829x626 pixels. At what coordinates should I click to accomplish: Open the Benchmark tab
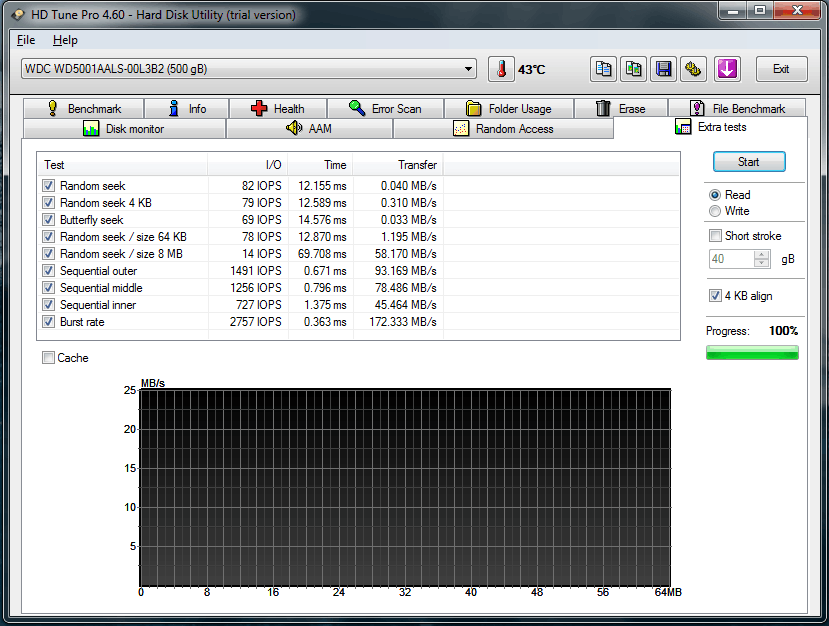[84, 108]
